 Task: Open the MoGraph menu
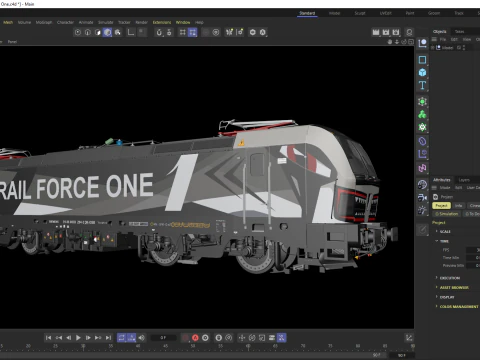click(x=44, y=22)
